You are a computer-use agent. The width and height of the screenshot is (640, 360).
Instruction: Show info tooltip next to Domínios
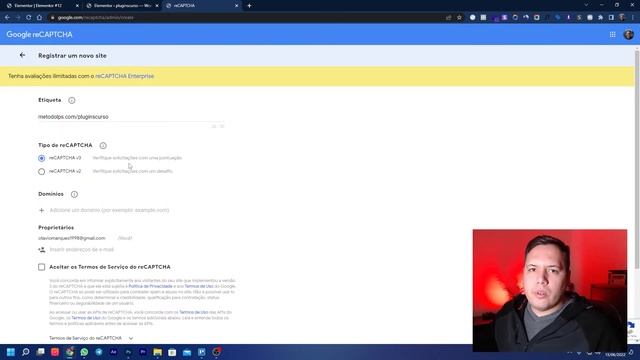tap(74, 194)
